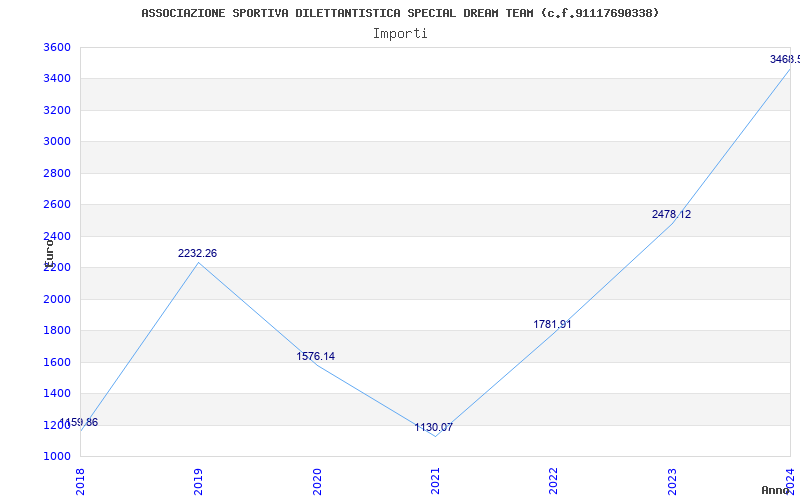Select the 1781.91 data label for 2022
Image resolution: width=800 pixels, height=500 pixels.
[x=552, y=324]
